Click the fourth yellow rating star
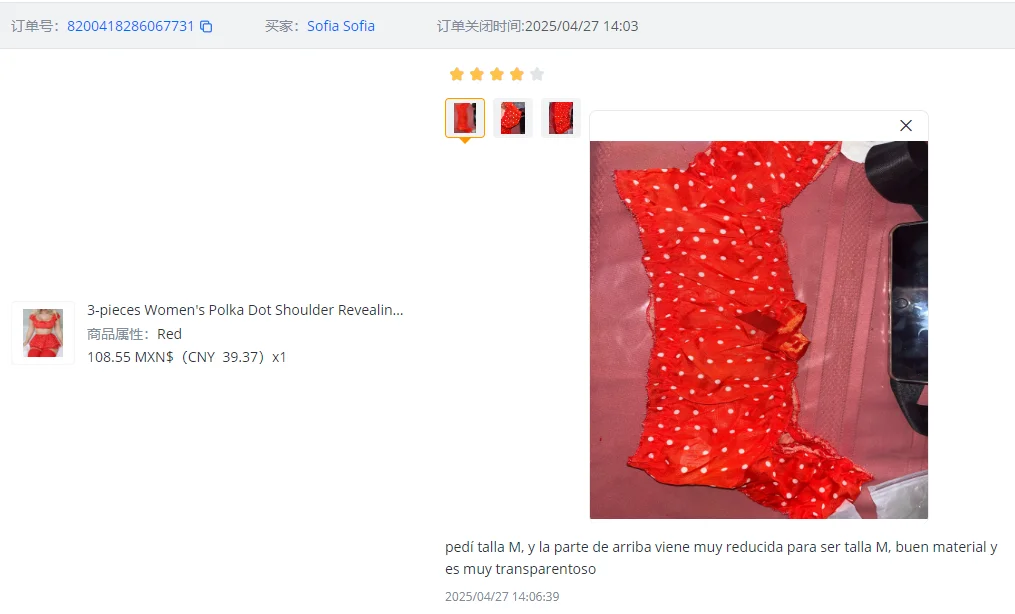 pyautogui.click(x=517, y=74)
